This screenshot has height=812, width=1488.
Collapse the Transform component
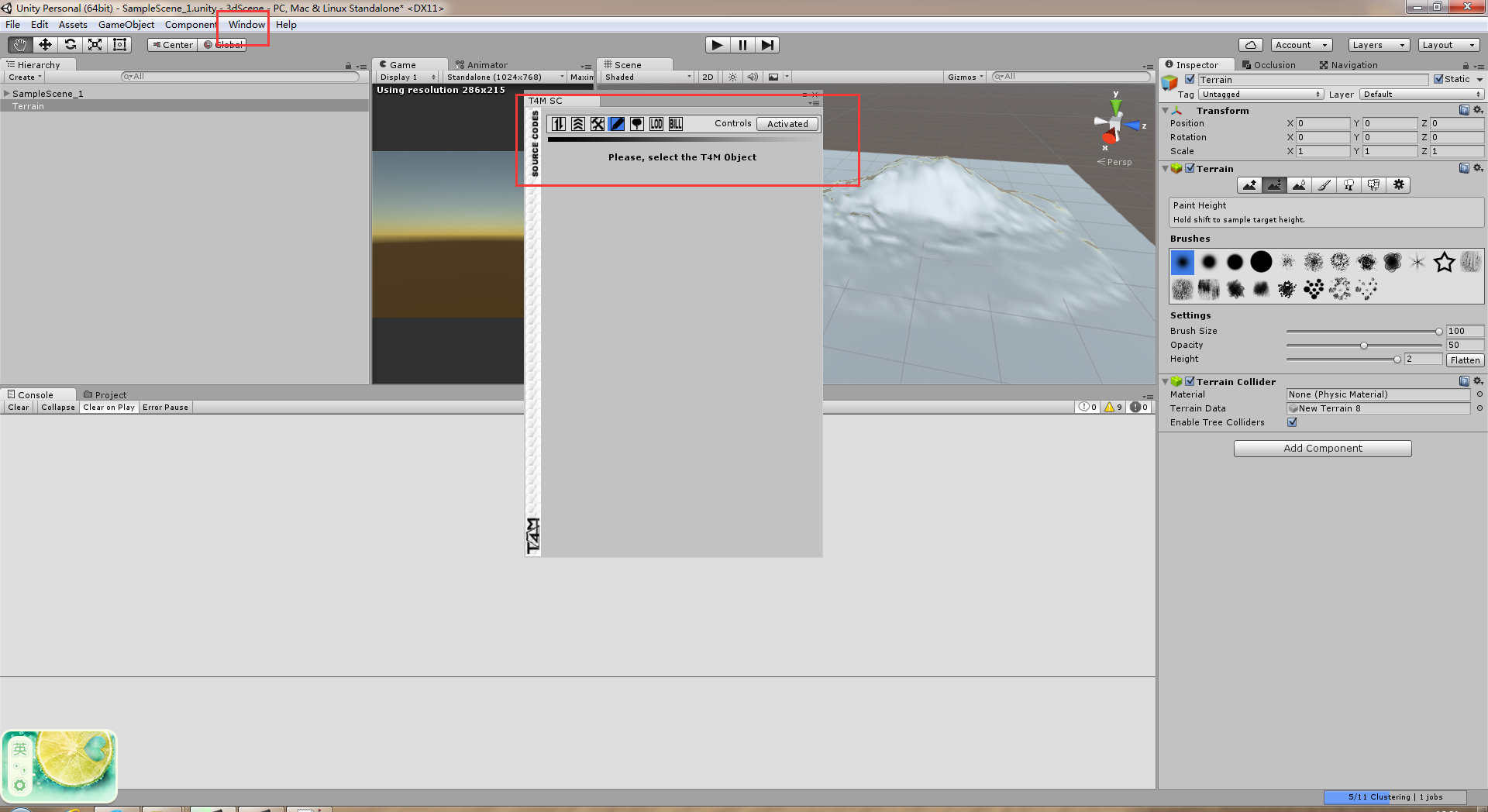pyautogui.click(x=1165, y=111)
